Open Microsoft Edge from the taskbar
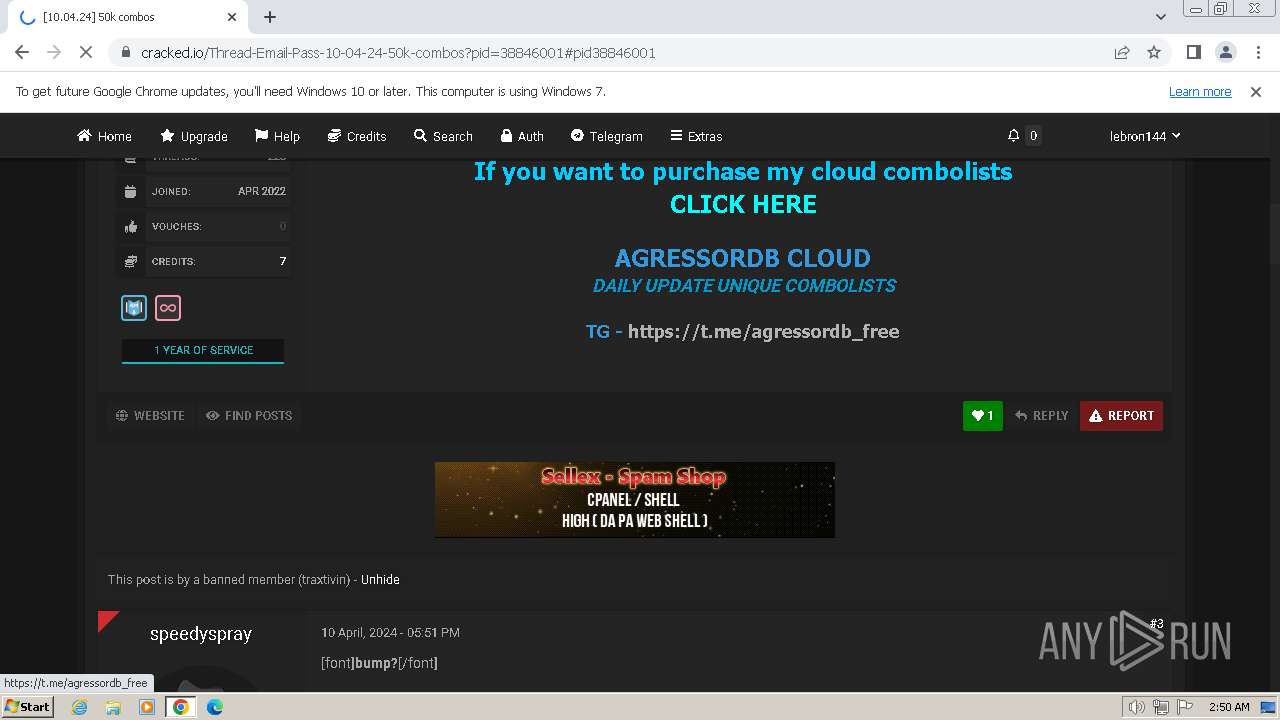This screenshot has width=1280, height=720. tap(215, 707)
